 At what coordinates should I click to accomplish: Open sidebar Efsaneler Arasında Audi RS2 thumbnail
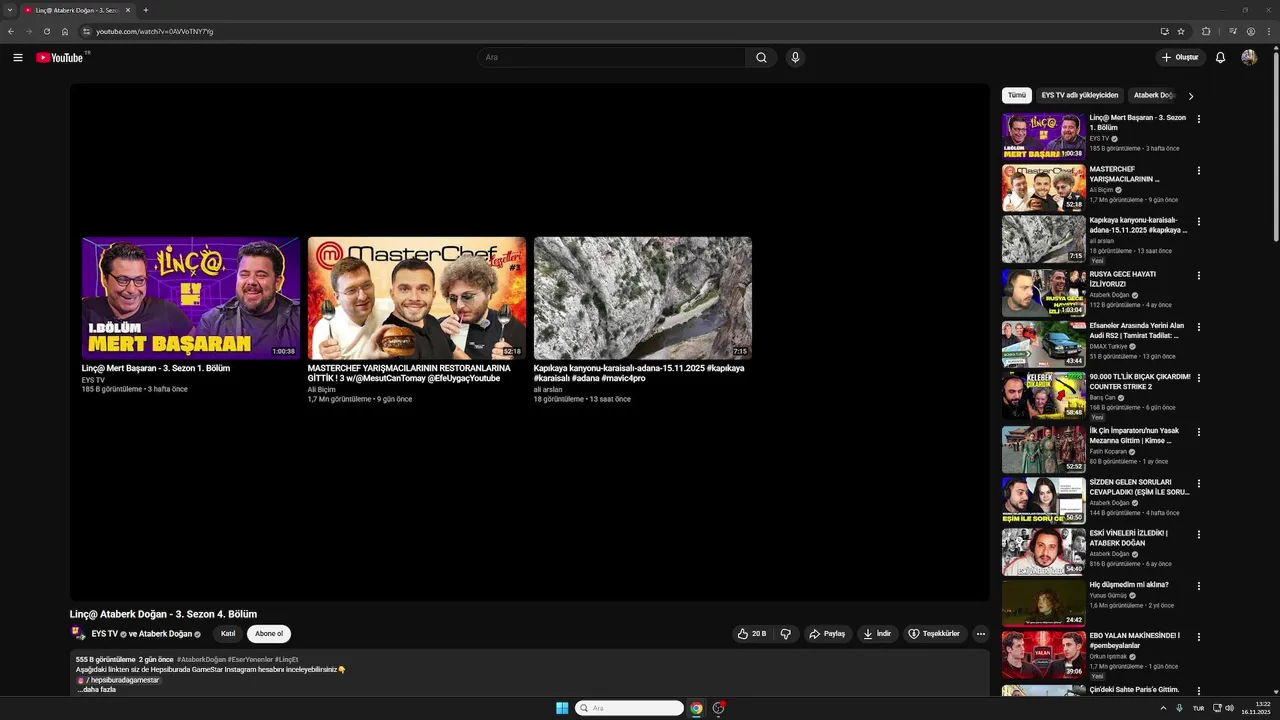[x=1044, y=344]
